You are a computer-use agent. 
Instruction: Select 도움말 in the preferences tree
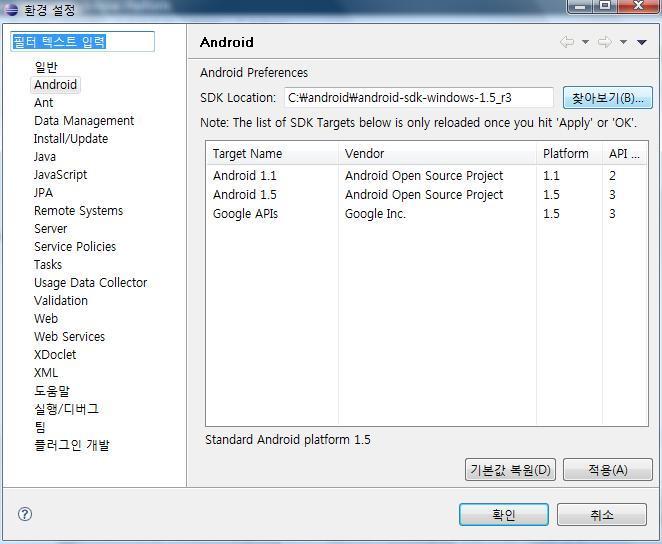[52, 391]
